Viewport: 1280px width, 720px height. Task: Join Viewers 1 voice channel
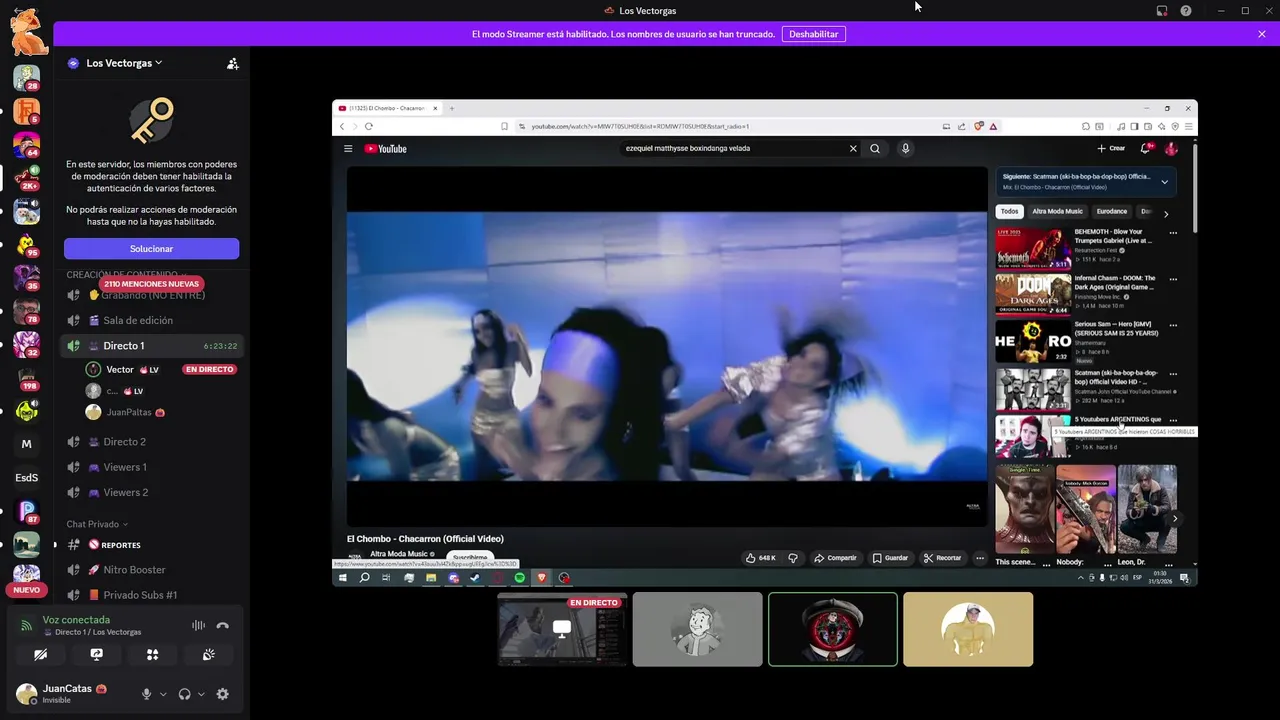click(x=124, y=467)
